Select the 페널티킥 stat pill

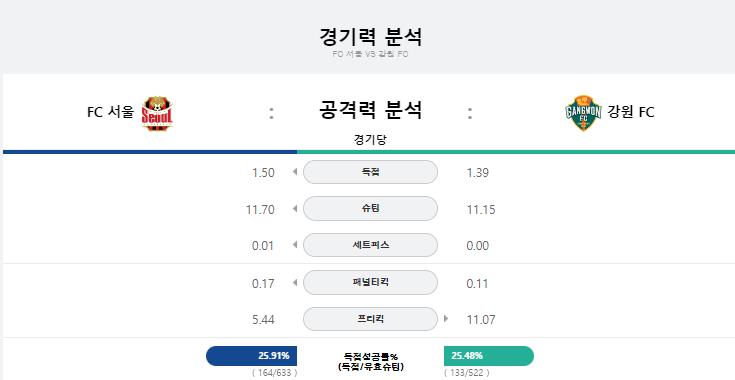(x=370, y=282)
